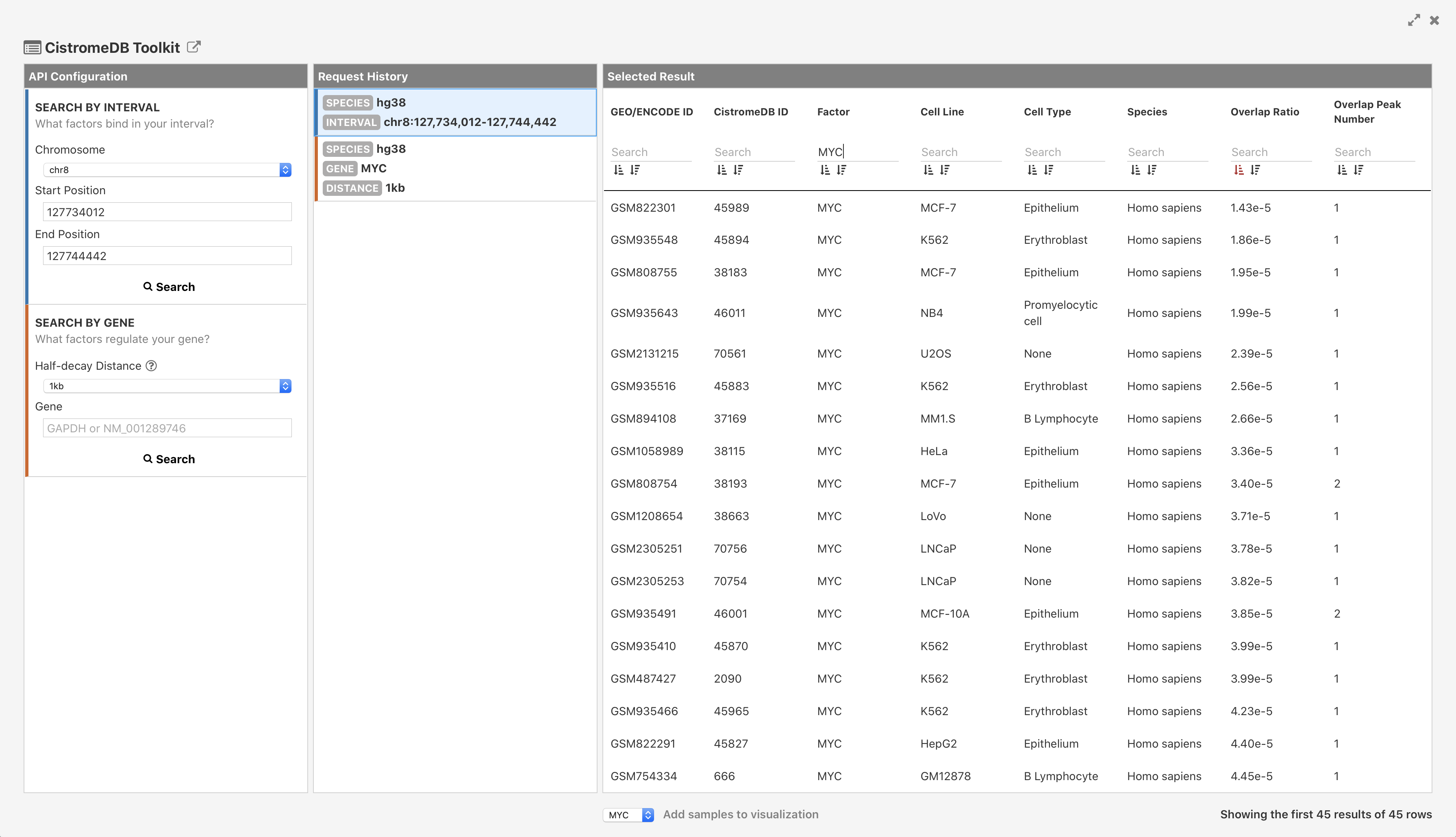Click the GSM935548 cell
The width and height of the screenshot is (1456, 837).
tap(644, 240)
